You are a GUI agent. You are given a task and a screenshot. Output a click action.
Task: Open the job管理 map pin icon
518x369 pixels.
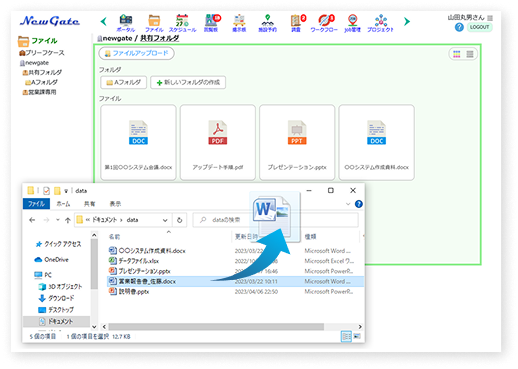[x=352, y=23]
